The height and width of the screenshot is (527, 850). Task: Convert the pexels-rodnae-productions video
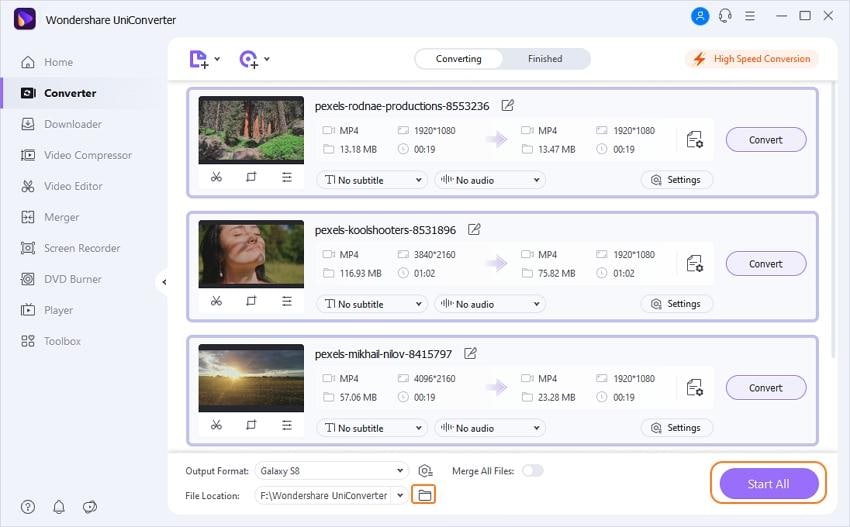click(x=765, y=140)
